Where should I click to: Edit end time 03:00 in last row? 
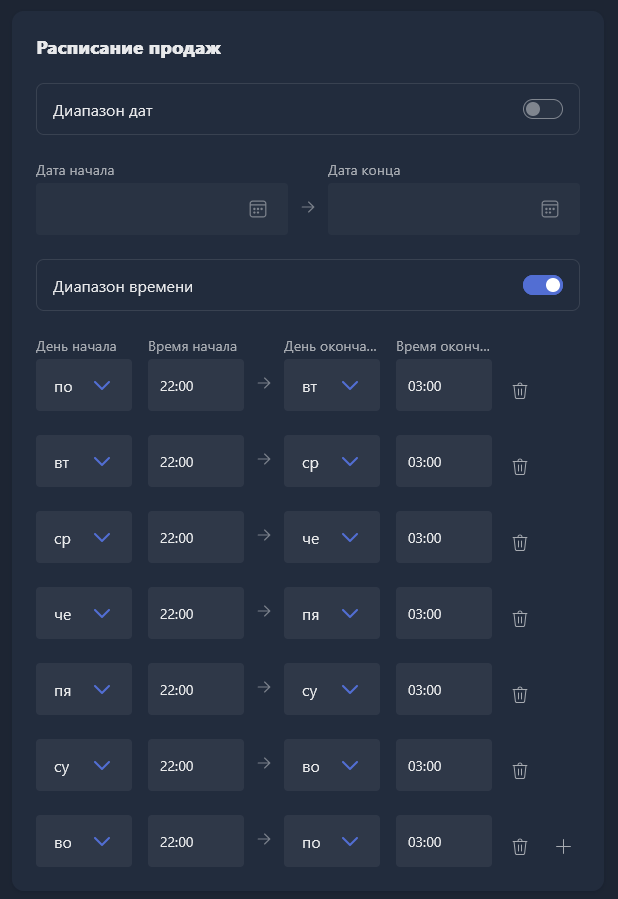click(444, 841)
